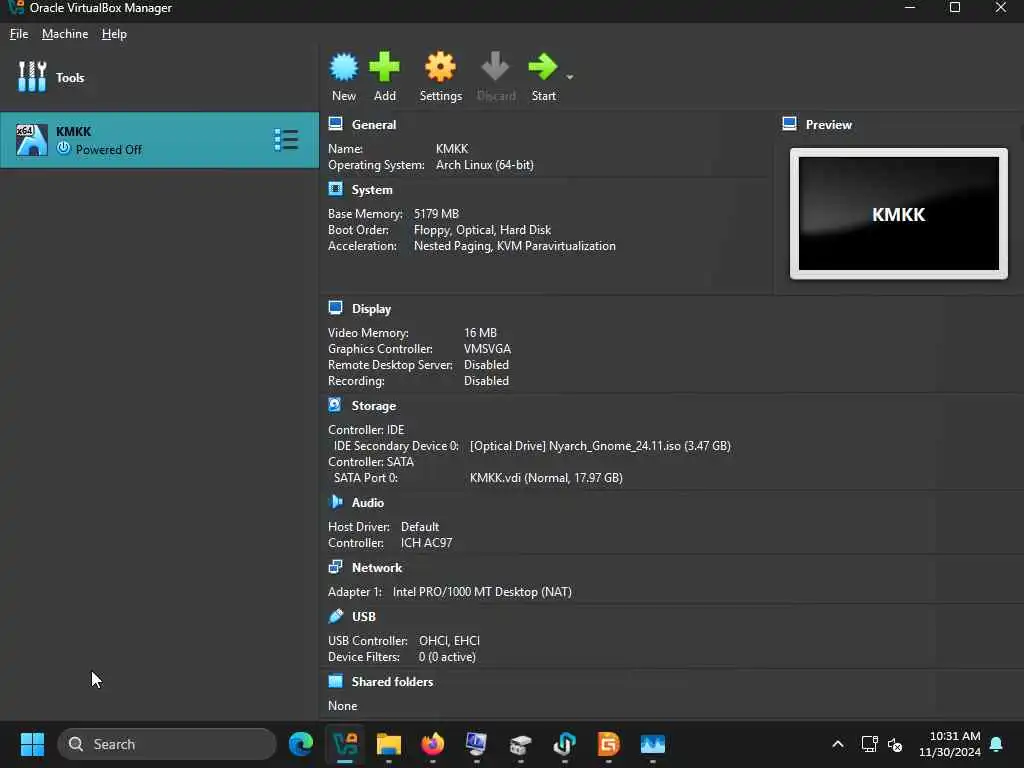Click the OHCI, EHCI USB controller value
The image size is (1024, 768).
tap(449, 641)
